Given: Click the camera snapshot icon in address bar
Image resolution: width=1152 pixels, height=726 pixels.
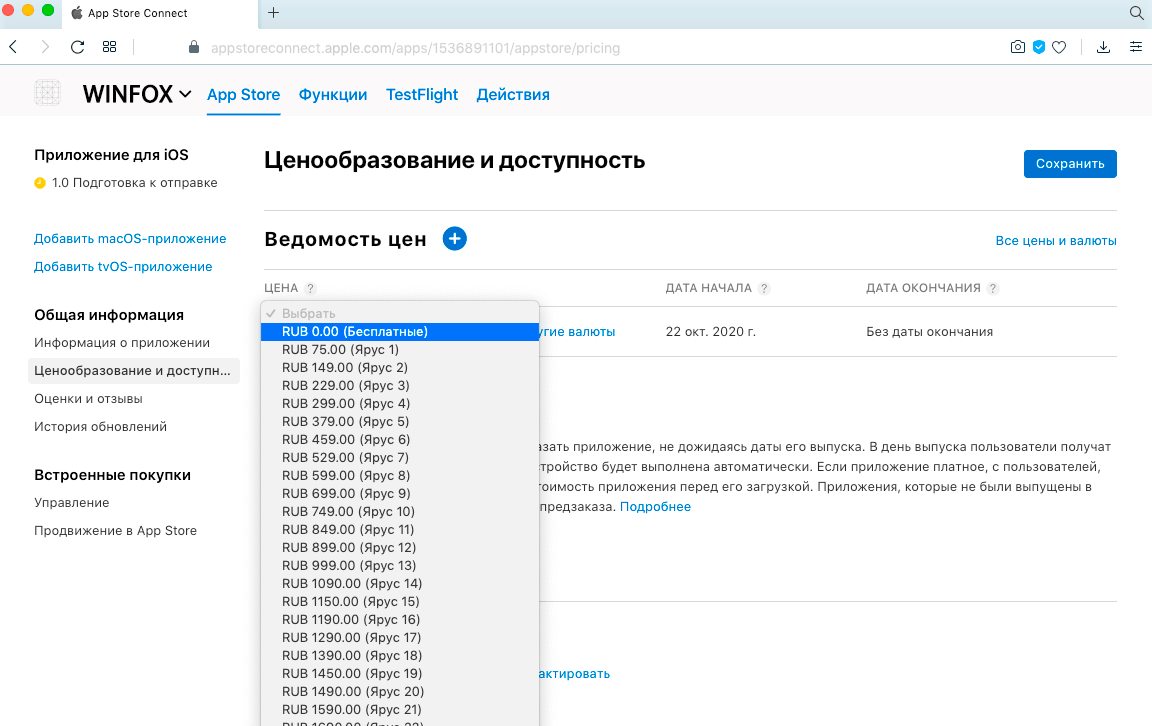Looking at the screenshot, I should [1018, 47].
